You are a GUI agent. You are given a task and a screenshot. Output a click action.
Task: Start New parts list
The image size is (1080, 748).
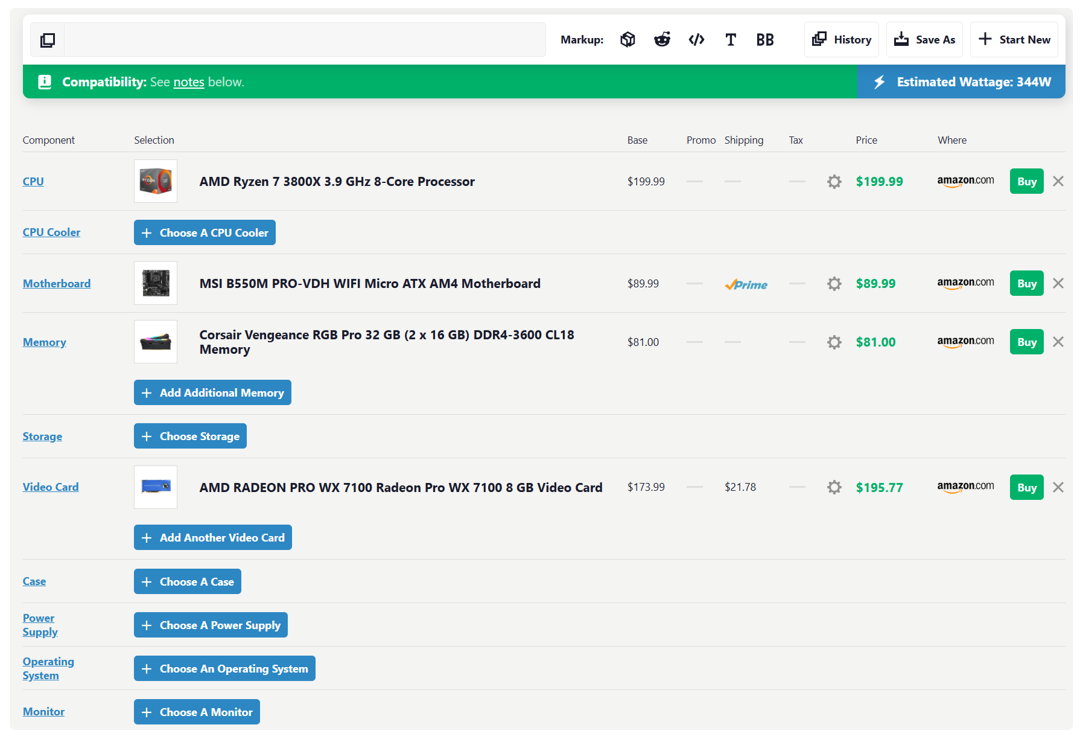[1015, 39]
